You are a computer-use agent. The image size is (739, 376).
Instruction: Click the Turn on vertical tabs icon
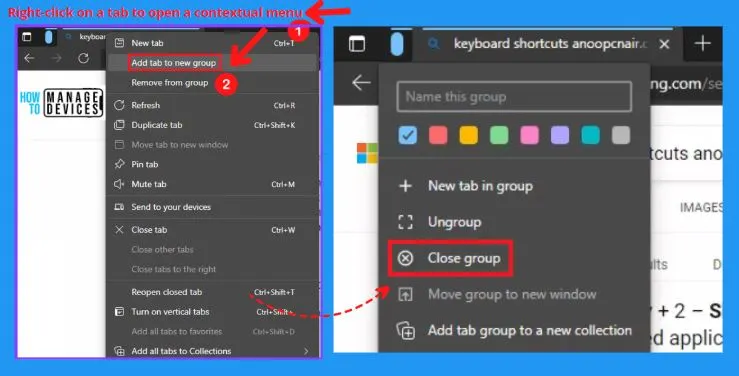pos(120,311)
